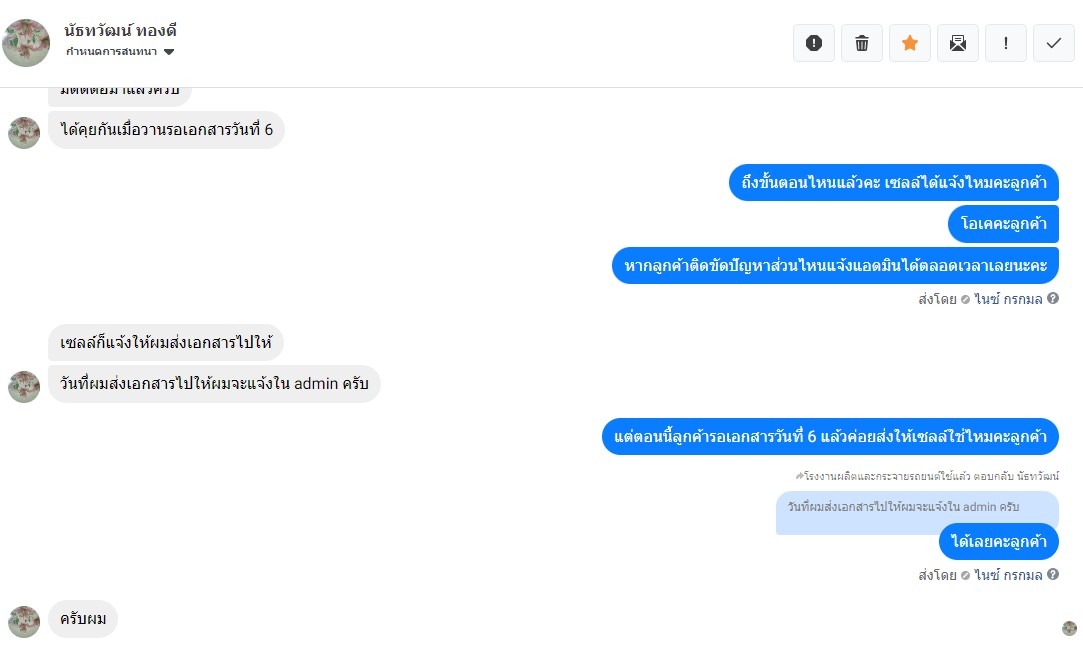Click the contact name นัธทวัฒน์ ทองดี
Image resolution: width=1083 pixels, height=656 pixels.
[x=120, y=30]
